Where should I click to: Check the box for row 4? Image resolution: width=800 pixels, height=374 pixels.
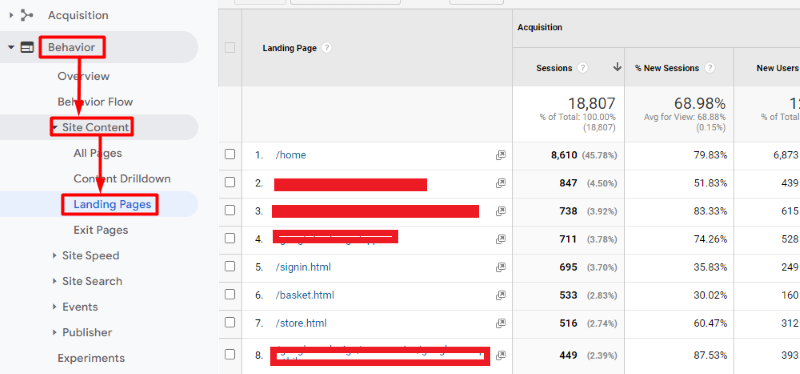pyautogui.click(x=230, y=238)
